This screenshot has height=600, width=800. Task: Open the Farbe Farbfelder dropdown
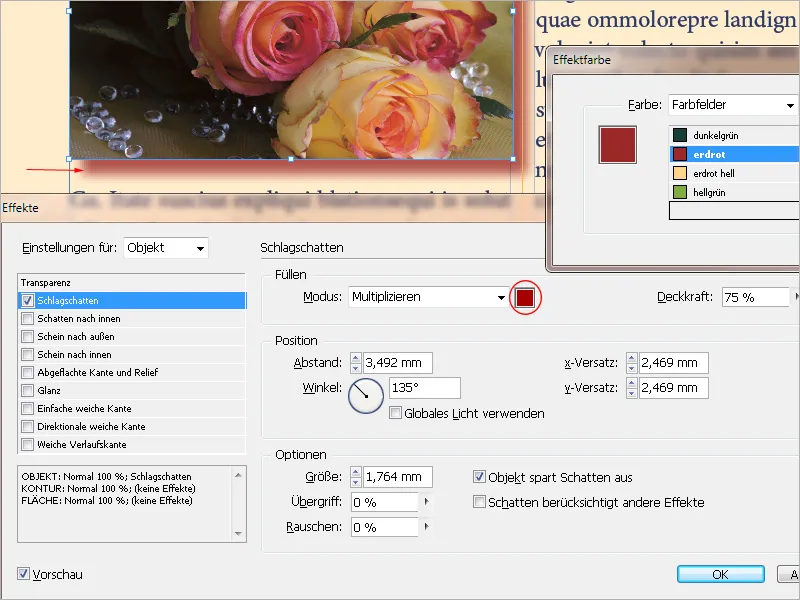[734, 105]
